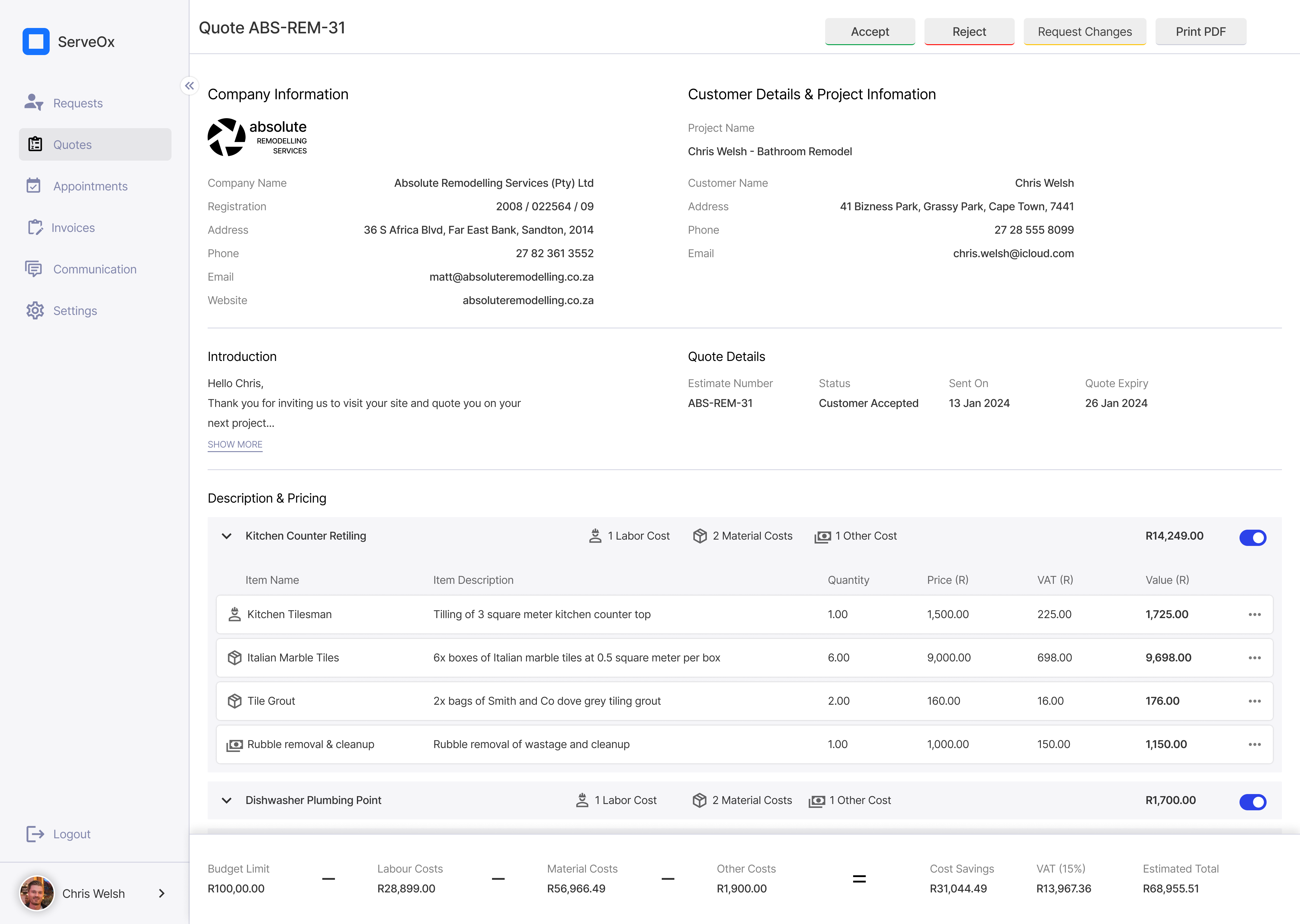
Task: Click website absoluteremodelling.co.za
Action: [528, 300]
